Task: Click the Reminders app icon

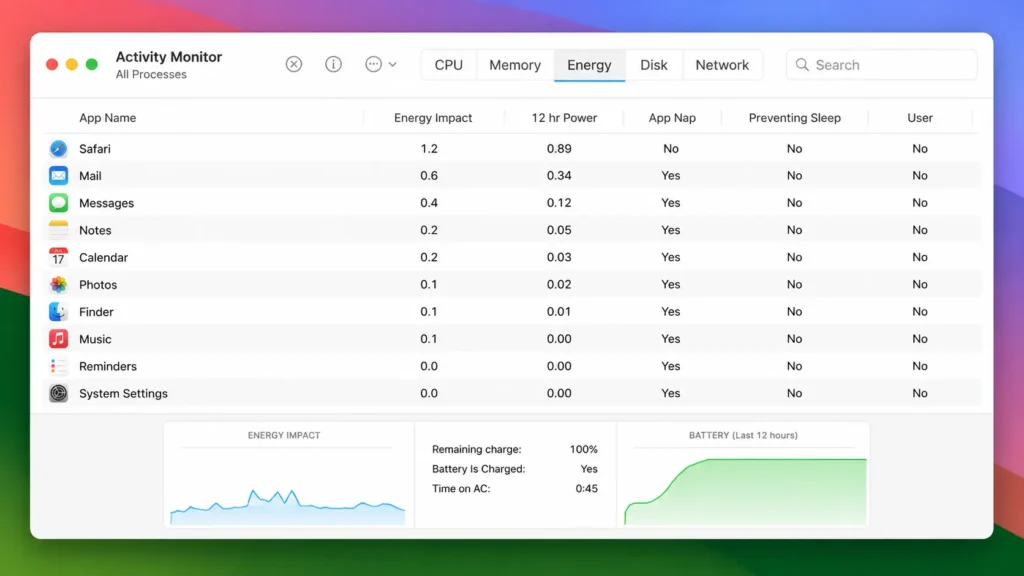Action: tap(58, 366)
